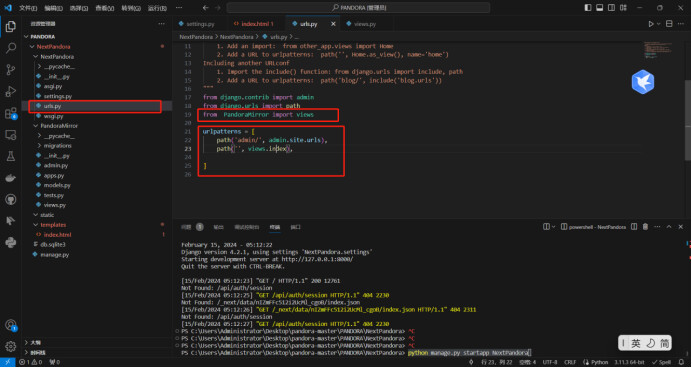Open the Manage gear menu
This screenshot has height=368, width=692.
(11, 346)
